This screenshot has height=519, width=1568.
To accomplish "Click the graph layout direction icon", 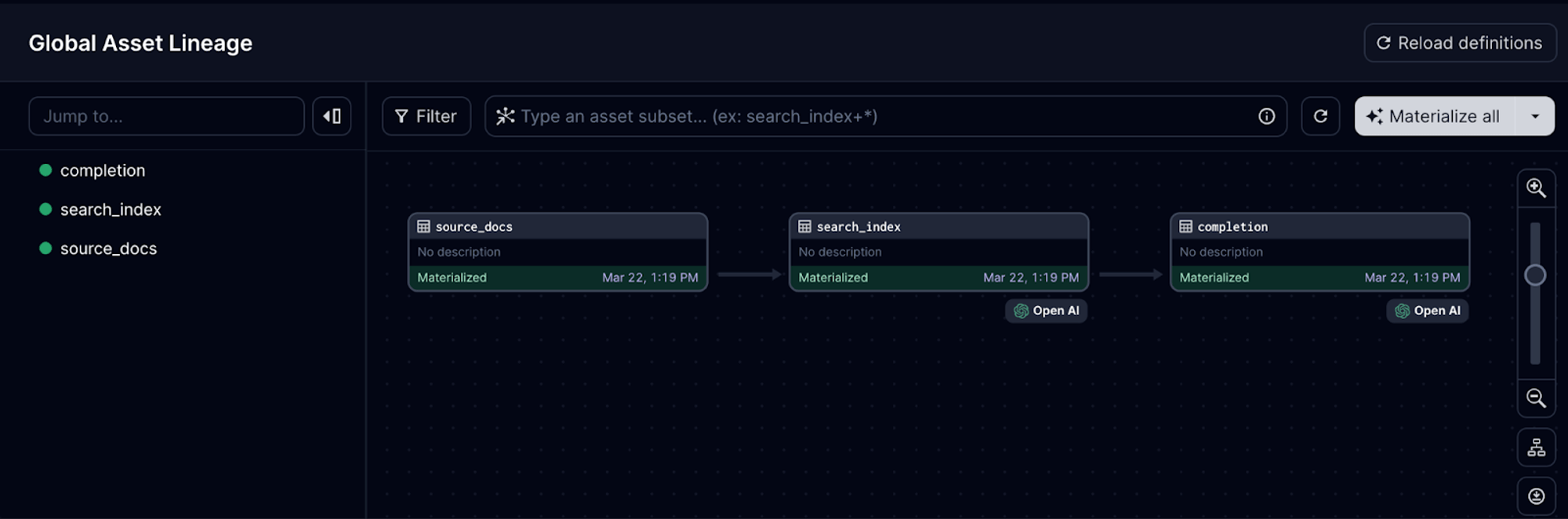I will [x=1536, y=448].
